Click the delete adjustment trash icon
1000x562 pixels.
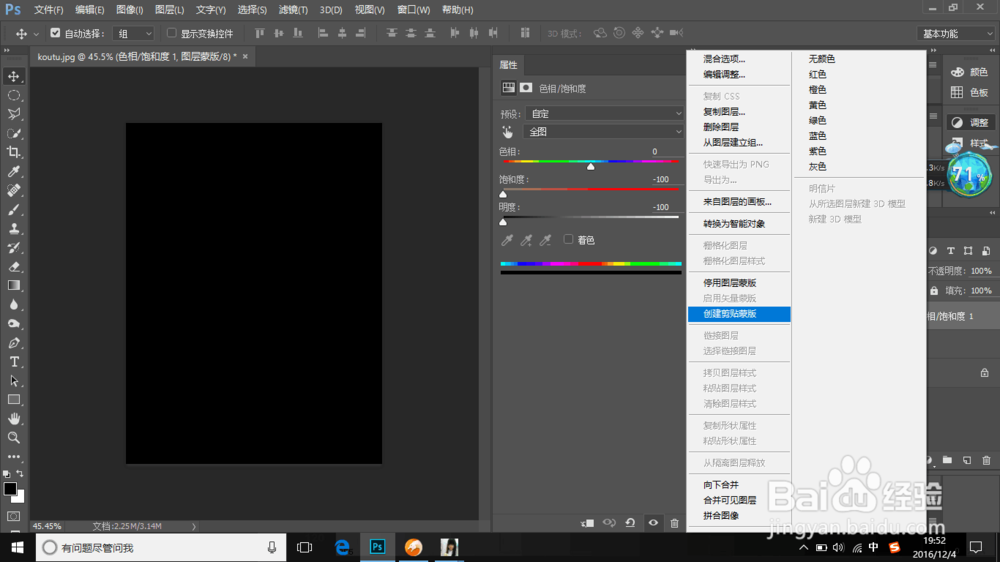click(x=674, y=523)
